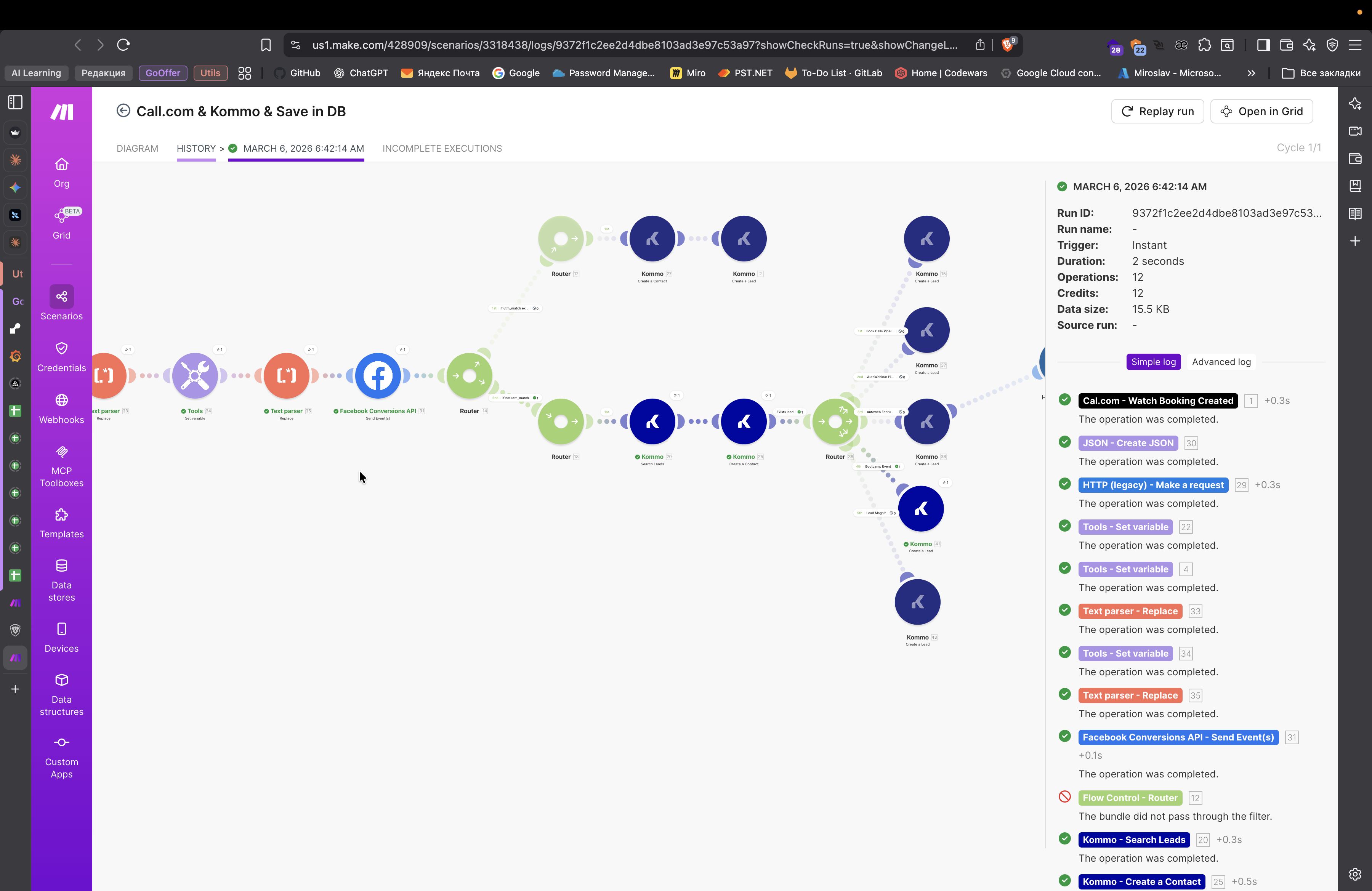Switch to the DIAGRAM tab
The image size is (1372, 891).
[137, 148]
